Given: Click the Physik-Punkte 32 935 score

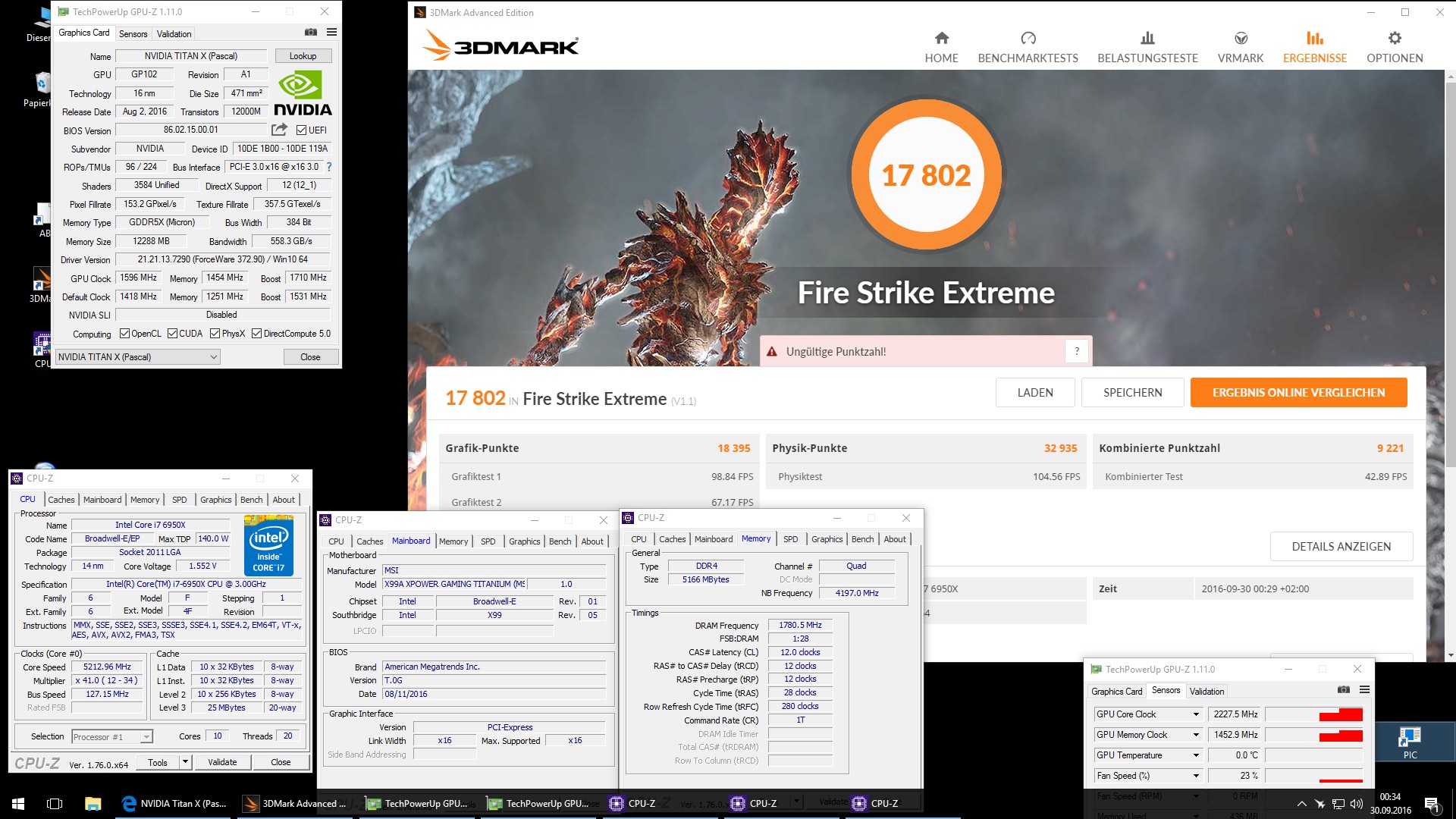Looking at the screenshot, I should (1060, 448).
